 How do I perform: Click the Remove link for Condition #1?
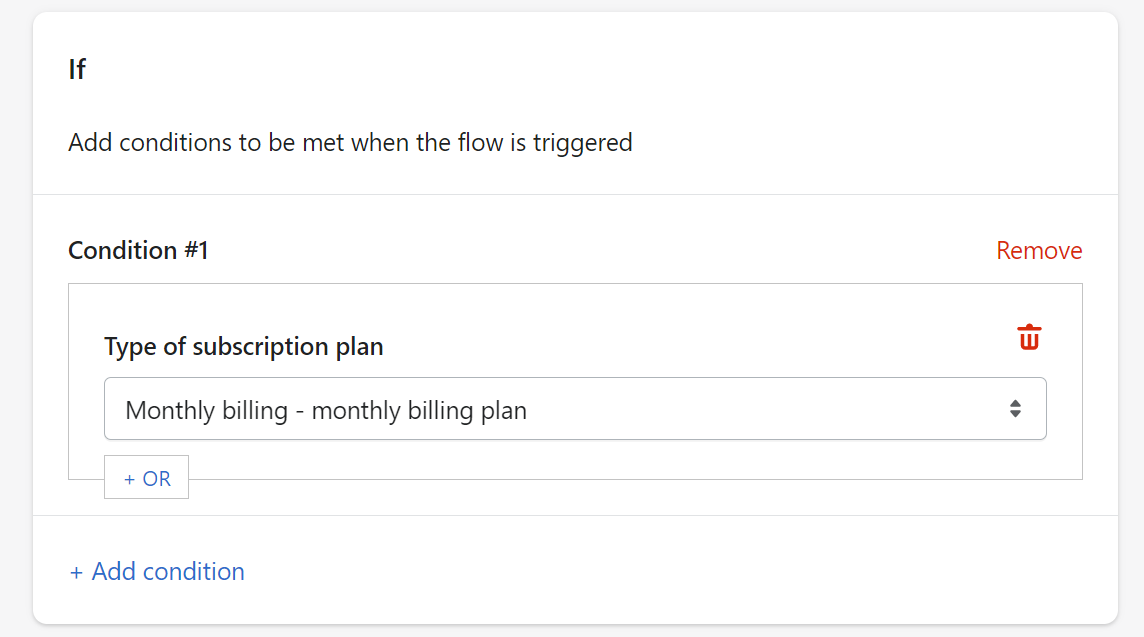(1039, 250)
